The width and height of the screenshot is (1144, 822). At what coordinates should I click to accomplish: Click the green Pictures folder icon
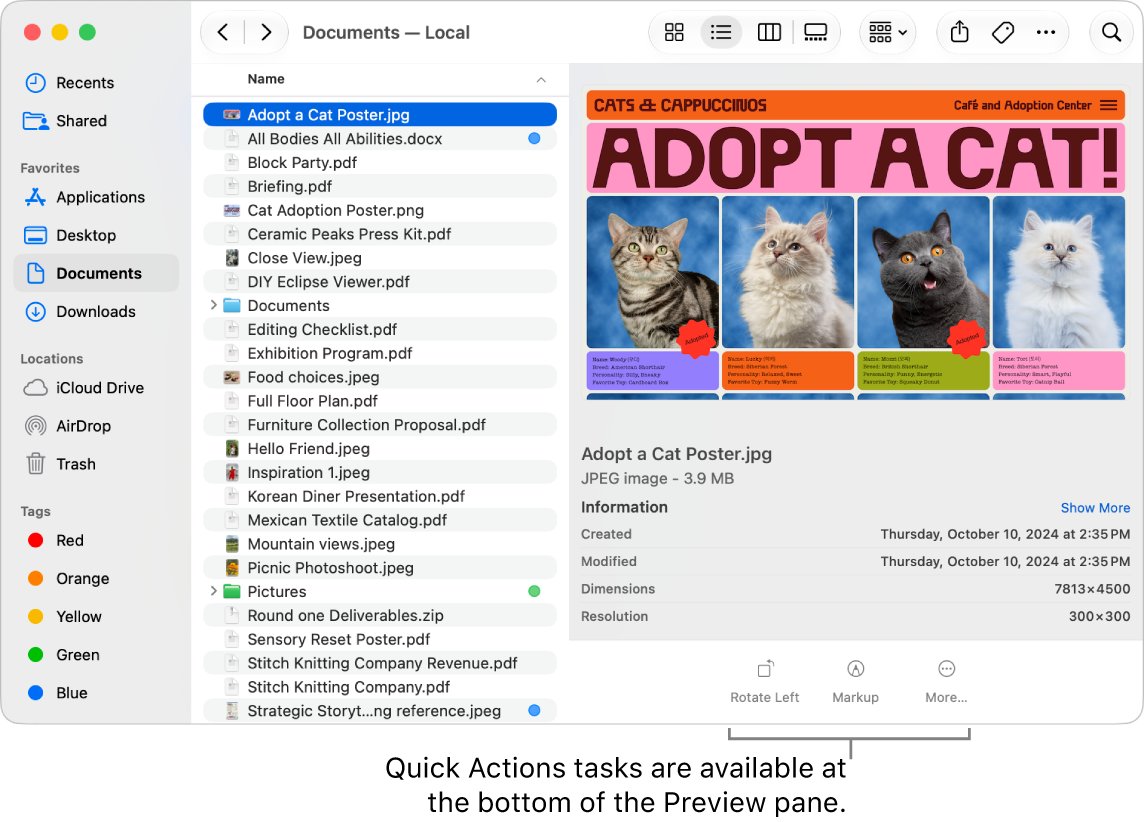231,591
